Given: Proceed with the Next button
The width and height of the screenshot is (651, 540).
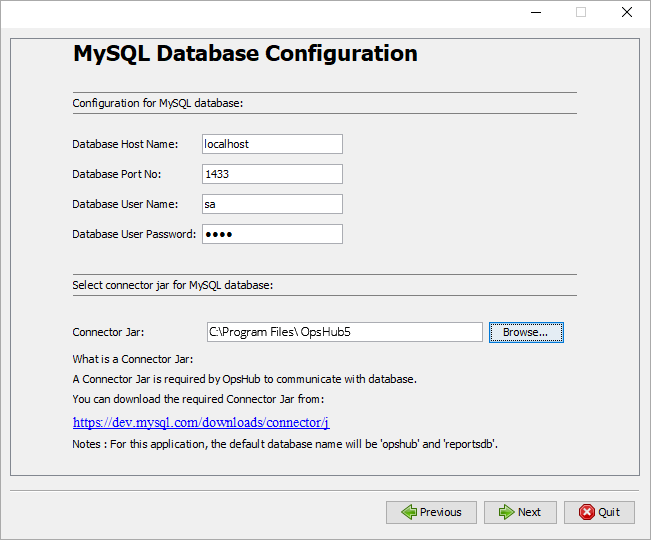Looking at the screenshot, I should [x=520, y=512].
